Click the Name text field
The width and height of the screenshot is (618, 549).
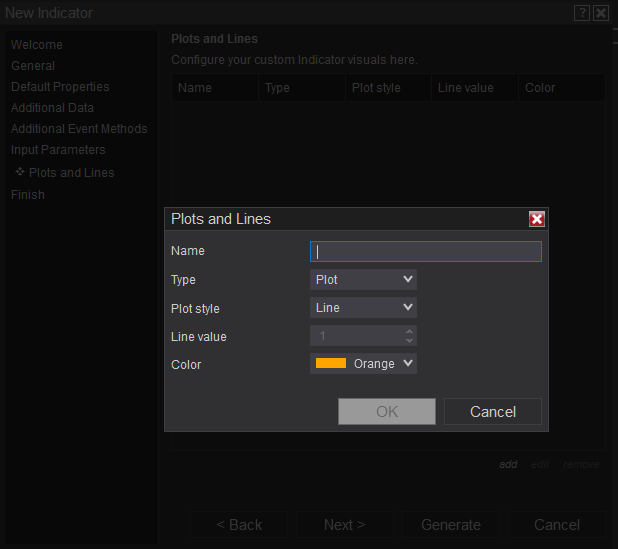pos(426,251)
